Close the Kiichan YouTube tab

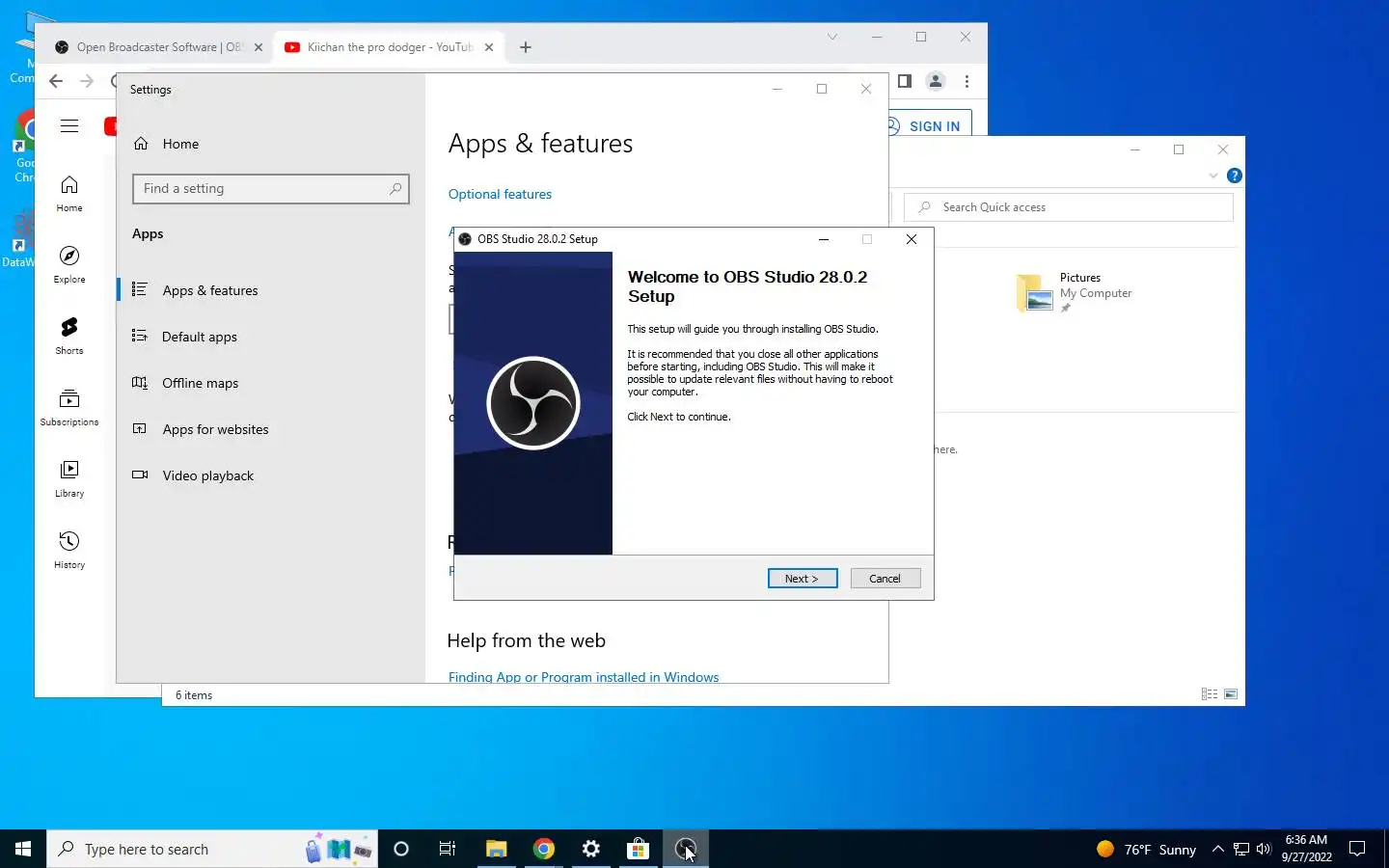click(x=489, y=47)
